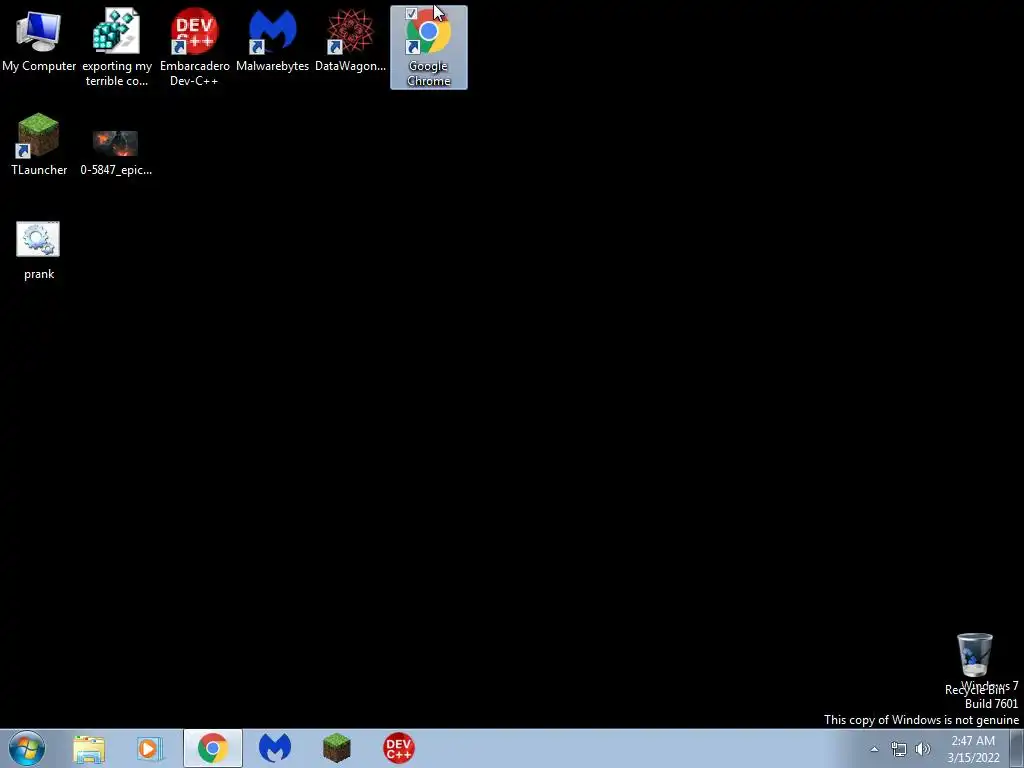
Task: Select the Malwarebytes desktop shortcut
Action: (272, 40)
